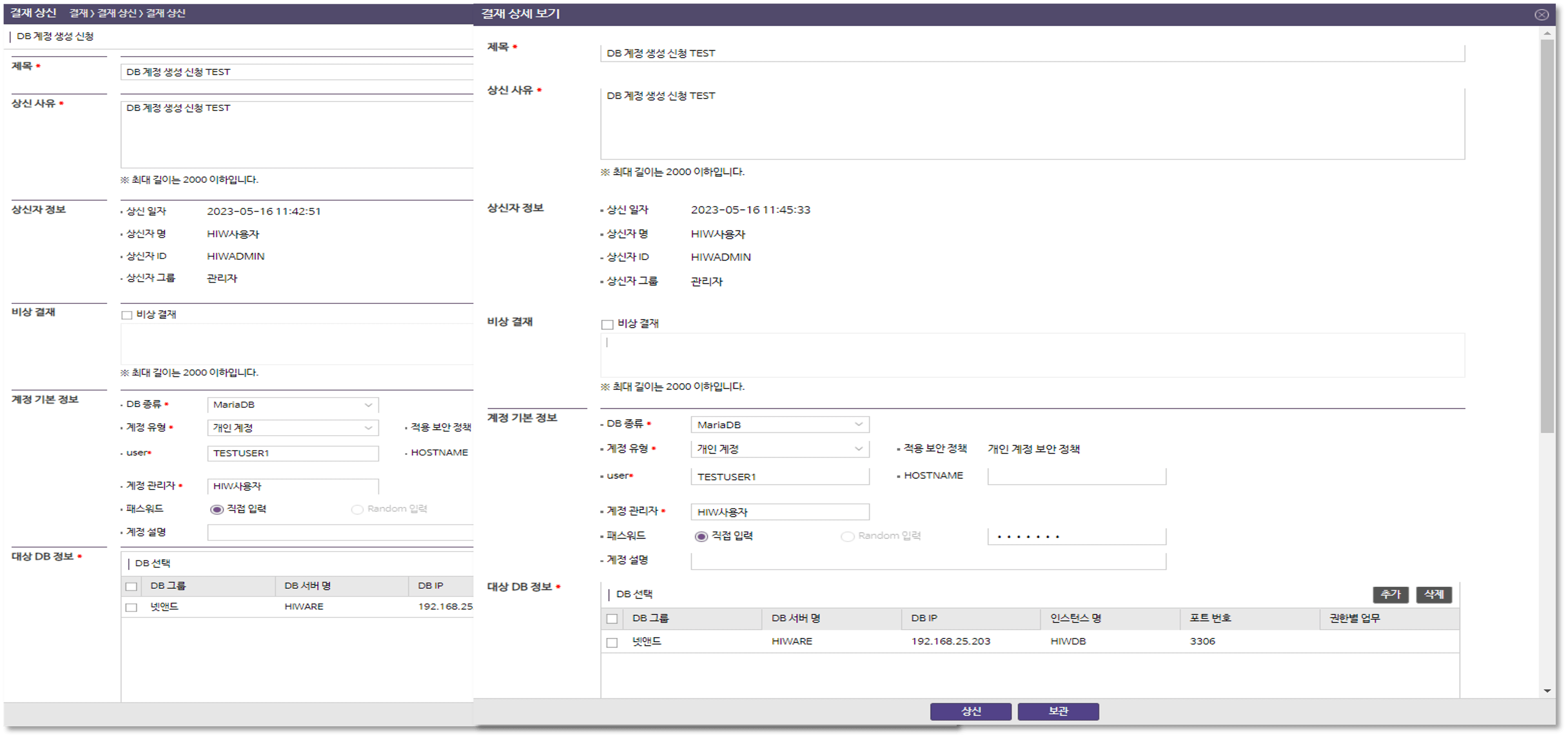Click the password field with dots
This screenshot has height=739, width=1568.
(x=1077, y=537)
